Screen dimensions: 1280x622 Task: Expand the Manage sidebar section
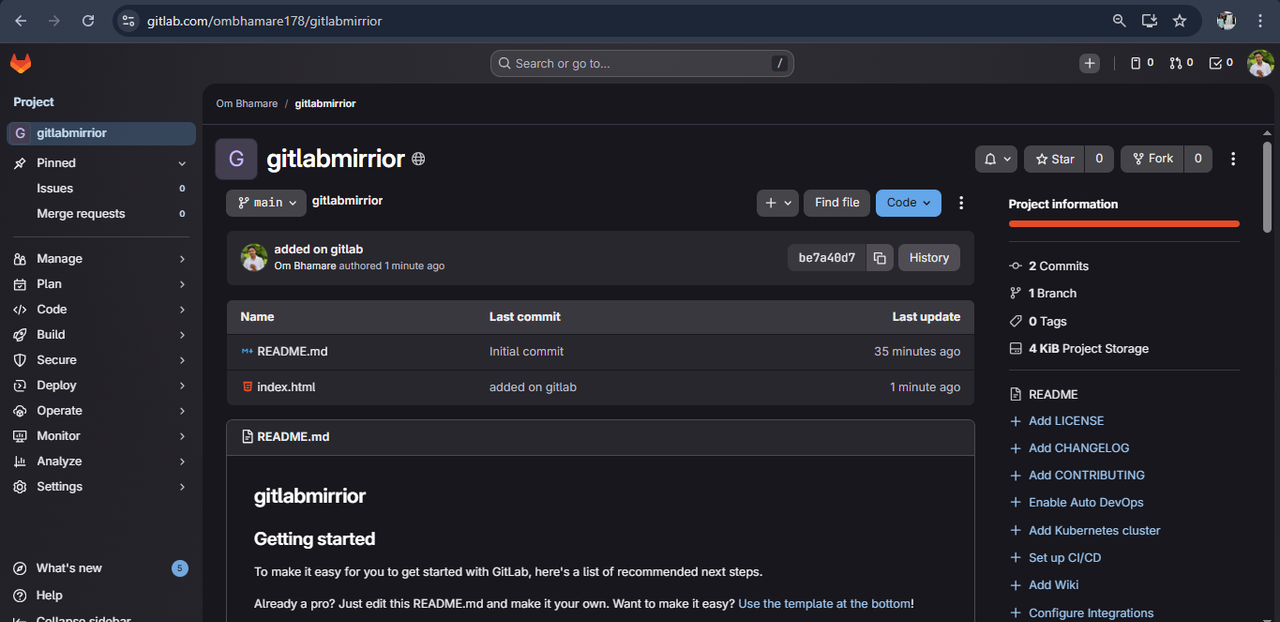100,259
